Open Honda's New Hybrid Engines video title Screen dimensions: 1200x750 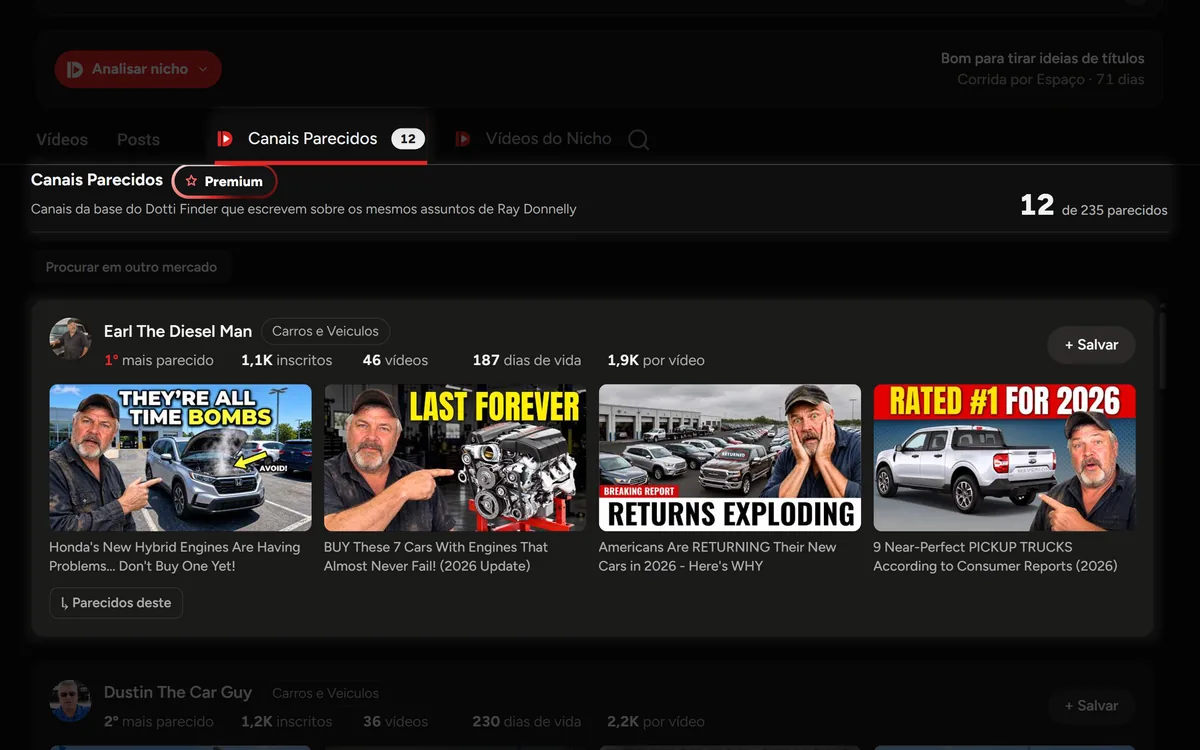pos(175,556)
